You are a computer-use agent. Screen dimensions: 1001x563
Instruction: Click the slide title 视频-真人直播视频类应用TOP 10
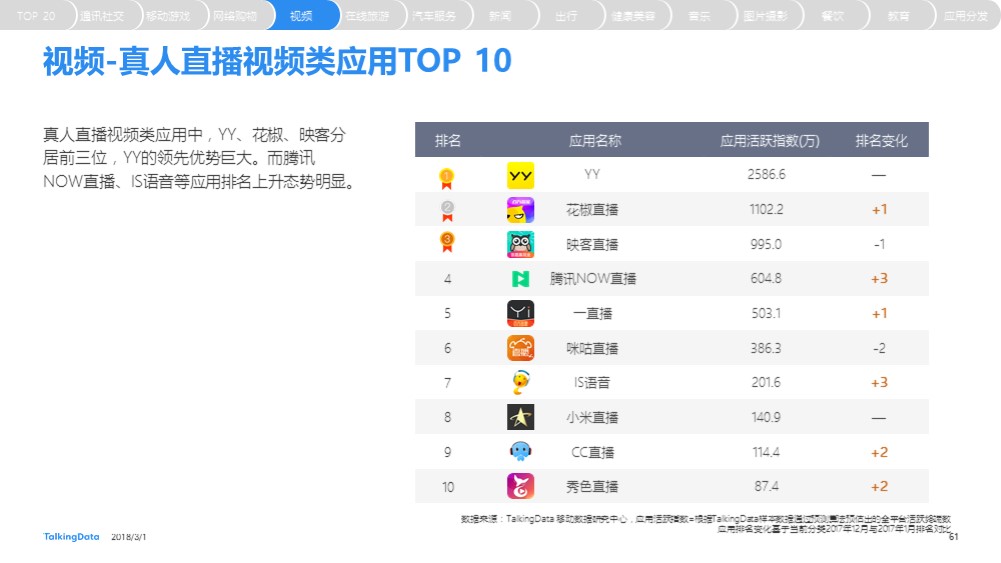tap(277, 61)
